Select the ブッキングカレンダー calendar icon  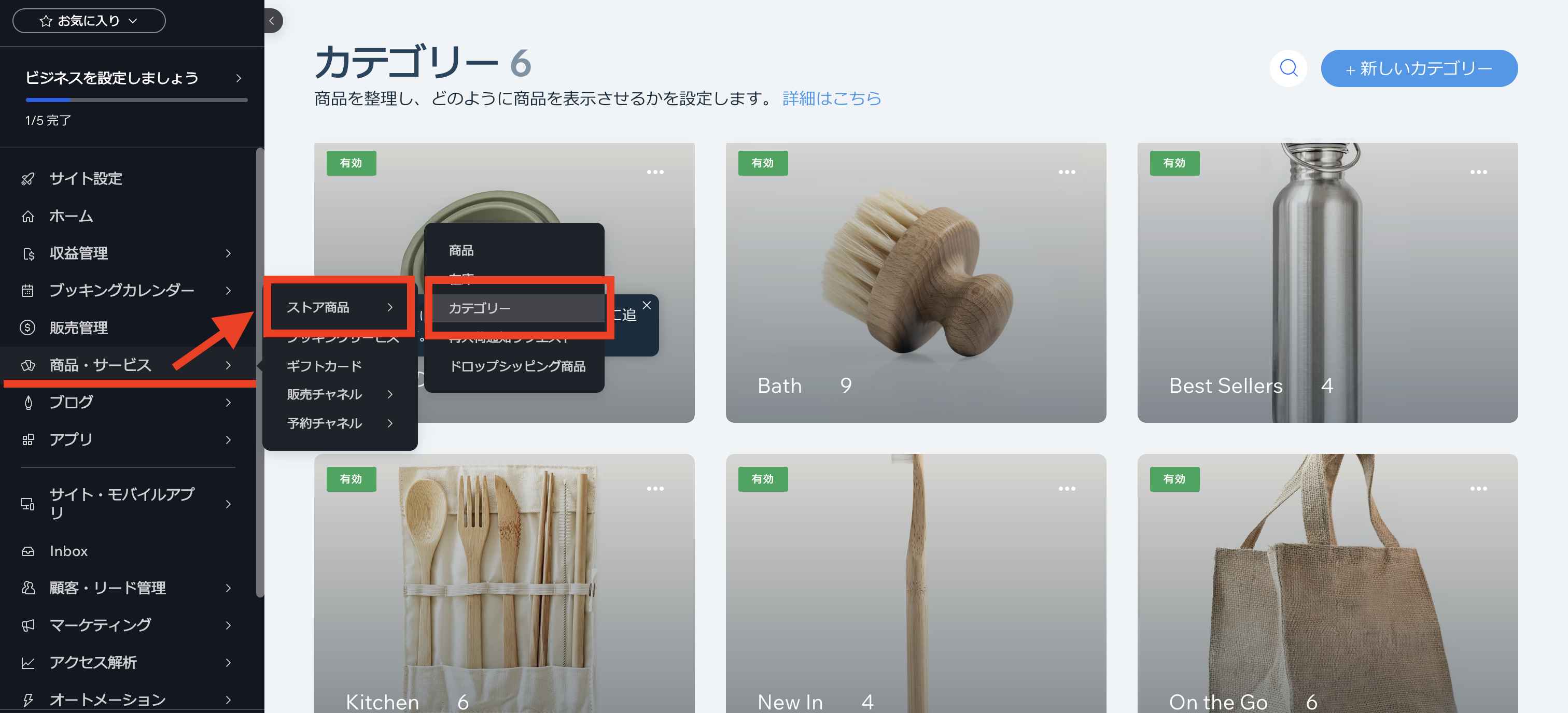[x=27, y=290]
